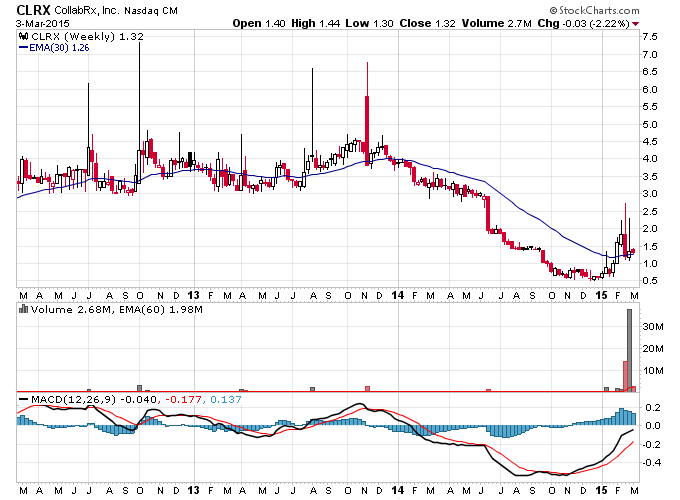
Task: Click the '15' year marker below price chart
Action: [x=601, y=295]
